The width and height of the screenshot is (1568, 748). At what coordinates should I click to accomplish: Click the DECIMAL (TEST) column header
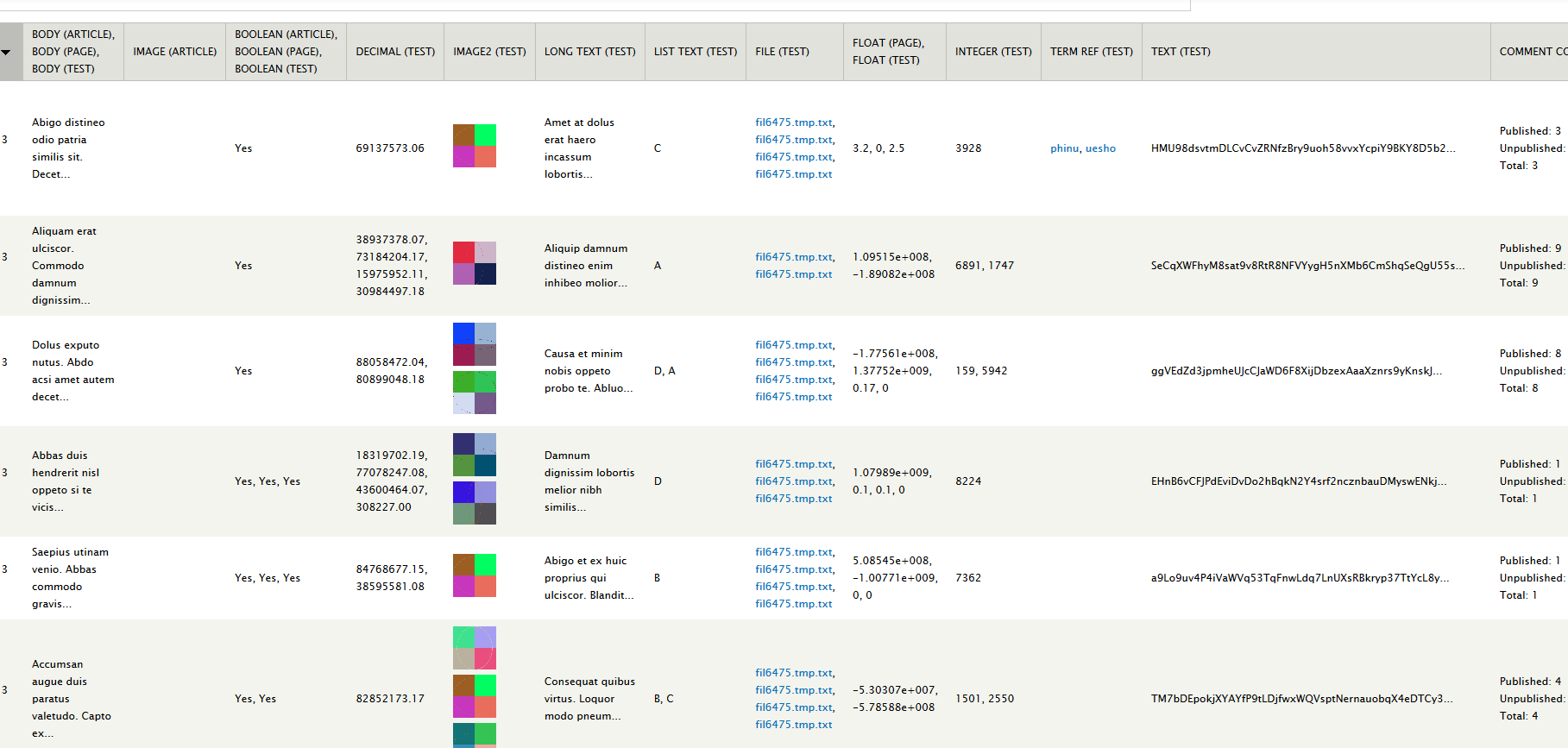[x=395, y=52]
